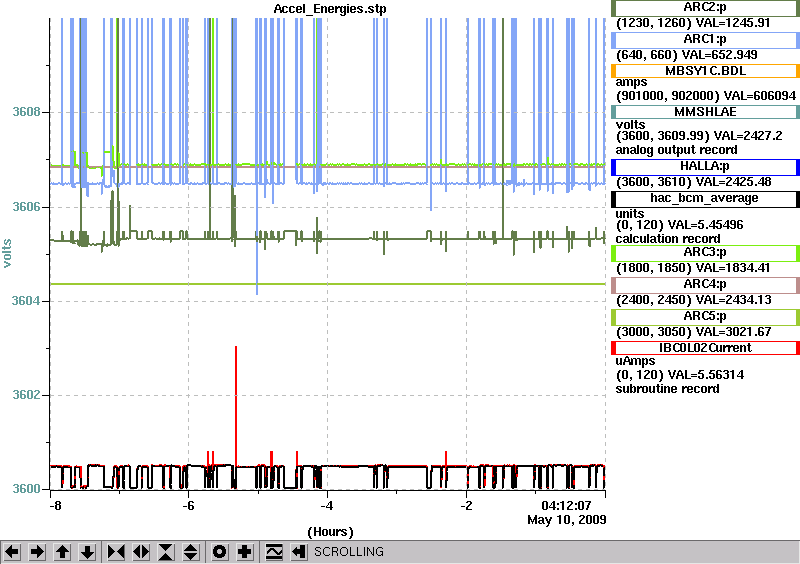
Task: Click the horizontal compress icon with inward-facing triangles
Action: coord(116,552)
